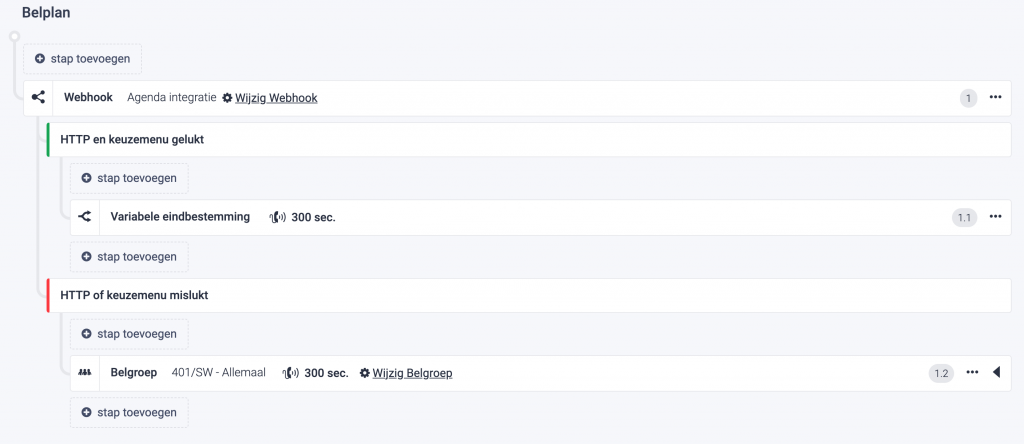Screen dimensions: 1024x444
Task: Open the Wijzig Webhook link
Action: [276, 98]
